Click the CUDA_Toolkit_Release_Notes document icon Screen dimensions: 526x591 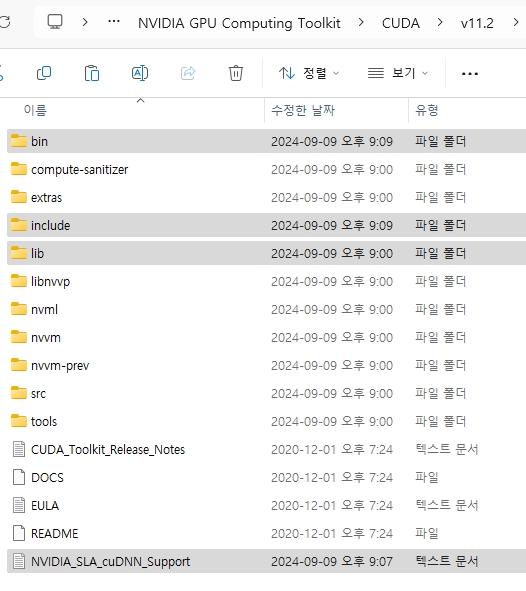(x=19, y=449)
